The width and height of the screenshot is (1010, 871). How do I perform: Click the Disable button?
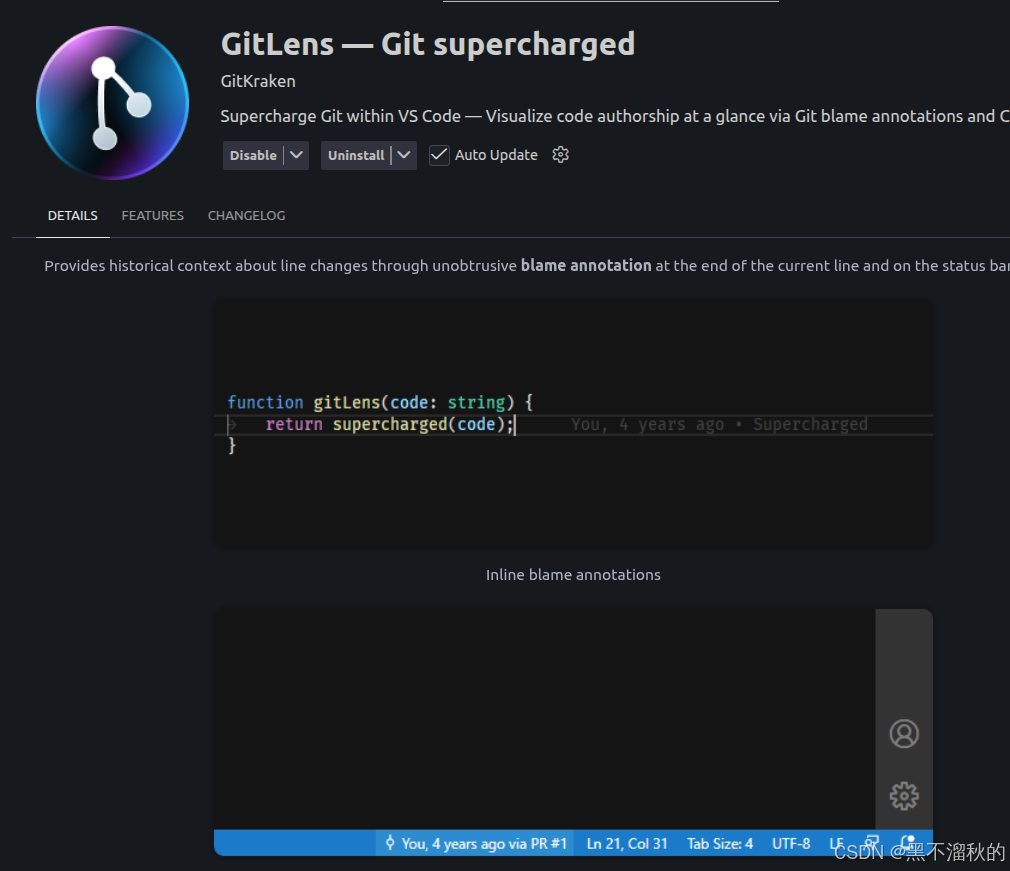(253, 155)
